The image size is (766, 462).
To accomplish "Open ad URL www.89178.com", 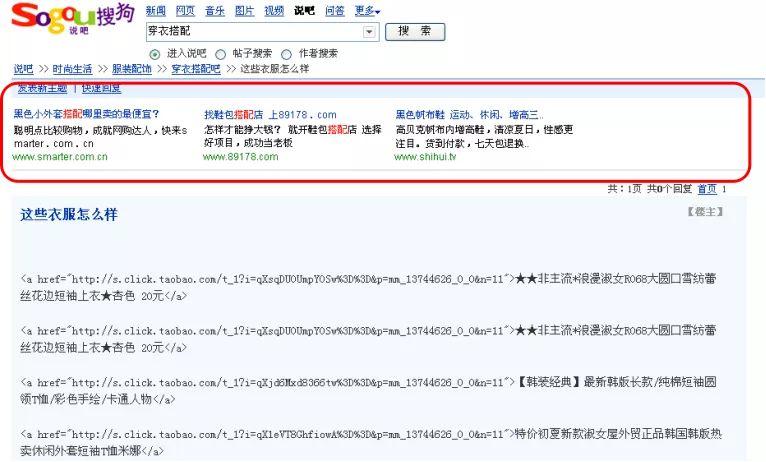I will click(x=240, y=157).
